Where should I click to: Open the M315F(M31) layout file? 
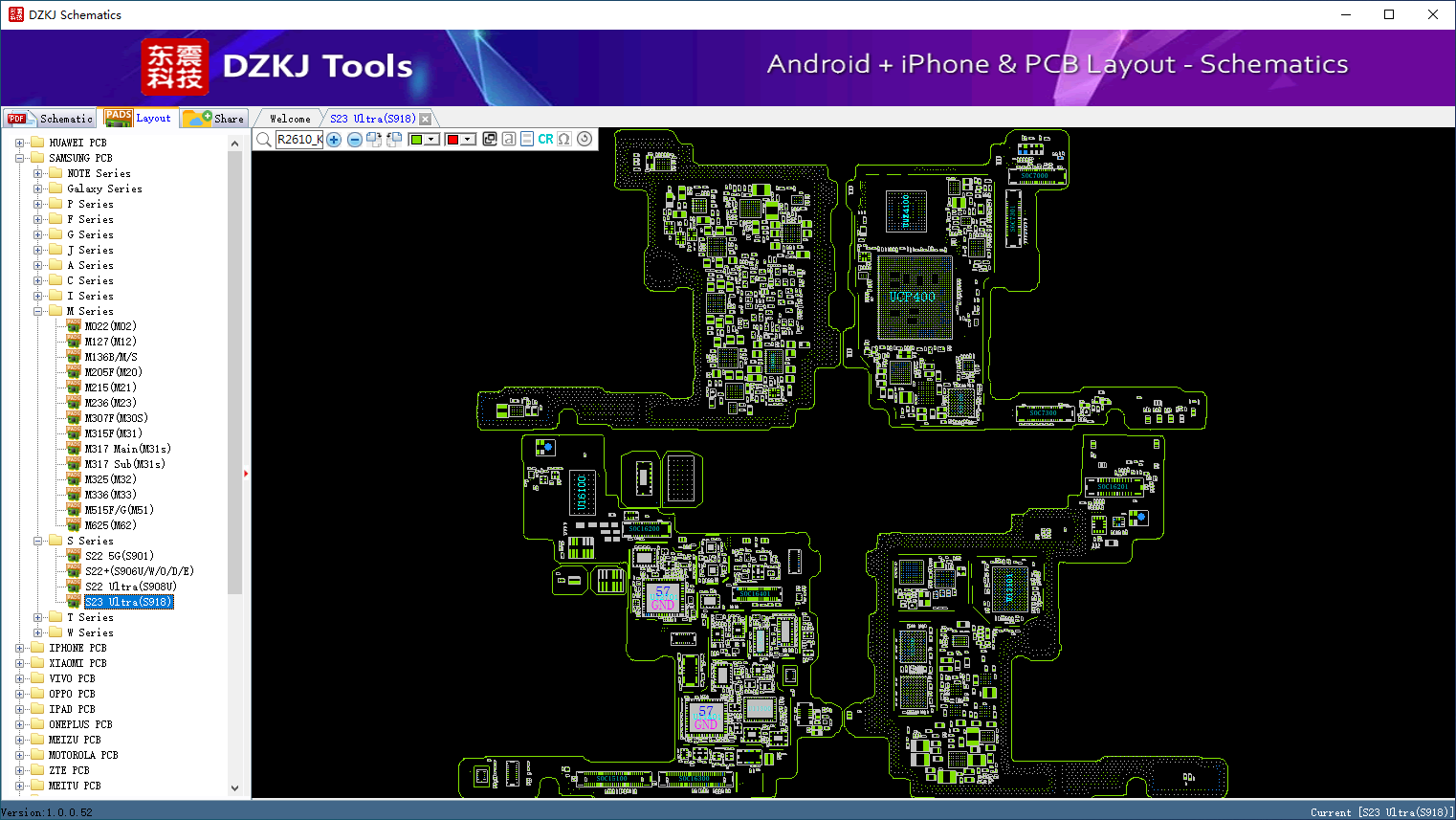point(113,433)
